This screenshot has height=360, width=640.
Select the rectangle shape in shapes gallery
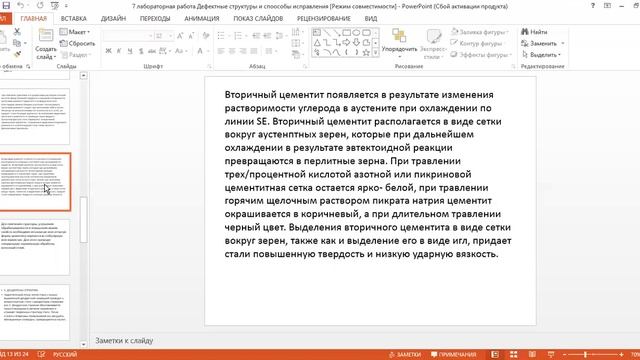[347, 33]
